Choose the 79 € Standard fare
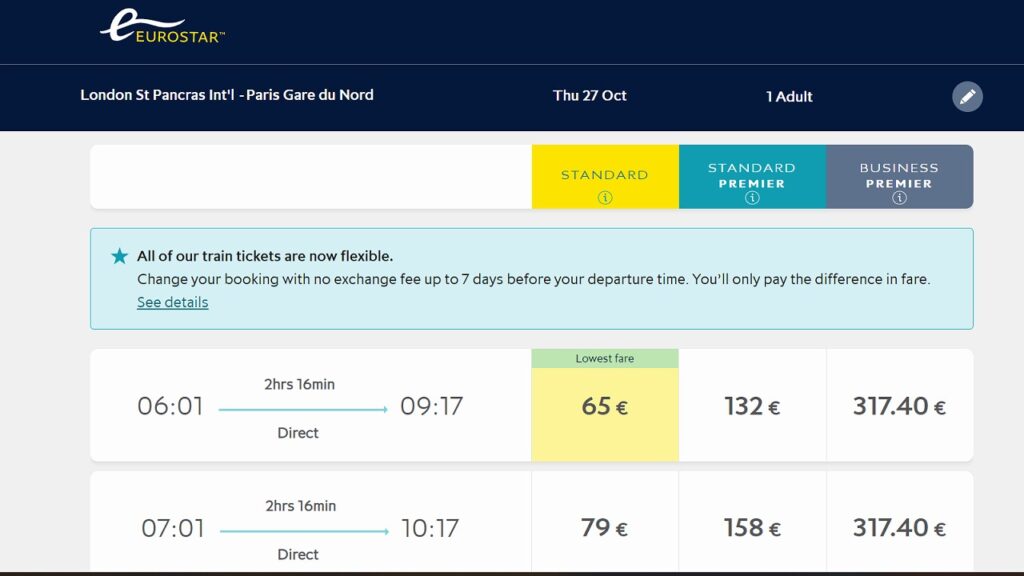This screenshot has width=1024, height=576. pos(605,527)
